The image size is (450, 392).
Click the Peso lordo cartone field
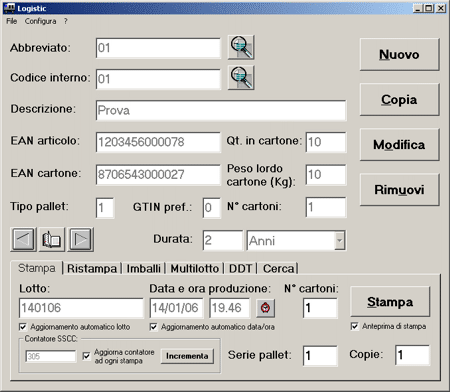pyautogui.click(x=326, y=174)
